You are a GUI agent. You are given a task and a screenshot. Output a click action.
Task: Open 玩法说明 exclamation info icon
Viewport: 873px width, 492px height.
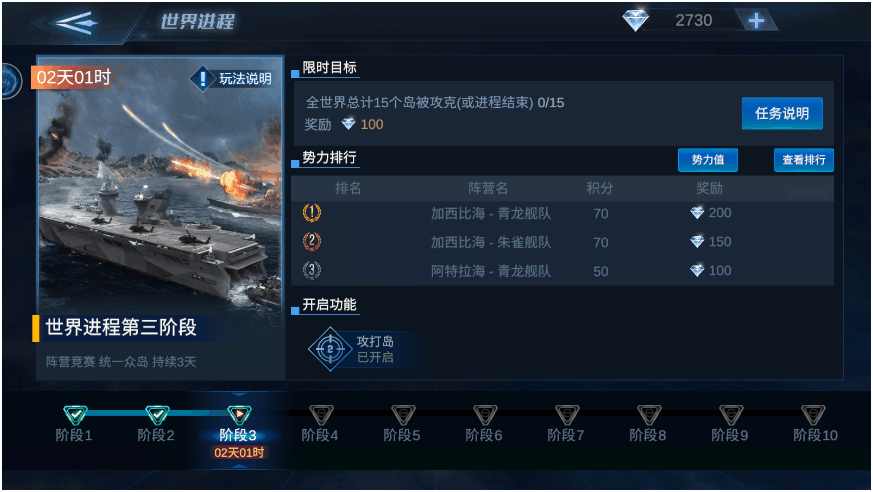pos(203,78)
